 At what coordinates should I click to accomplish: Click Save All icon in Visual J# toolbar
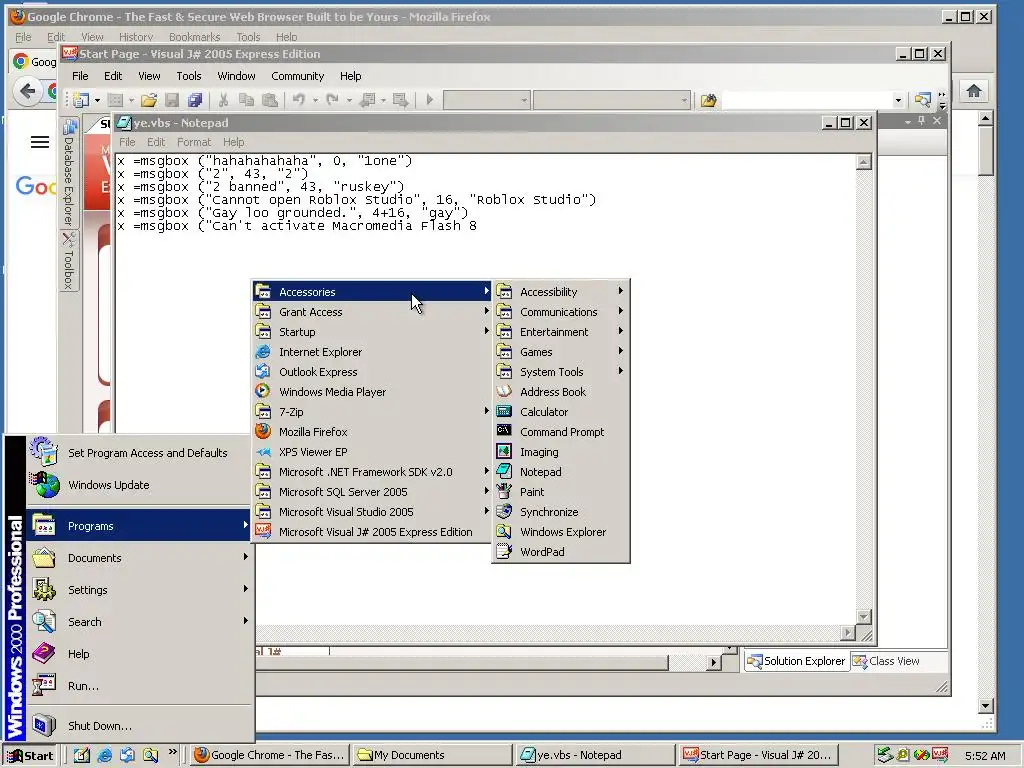[x=195, y=100]
